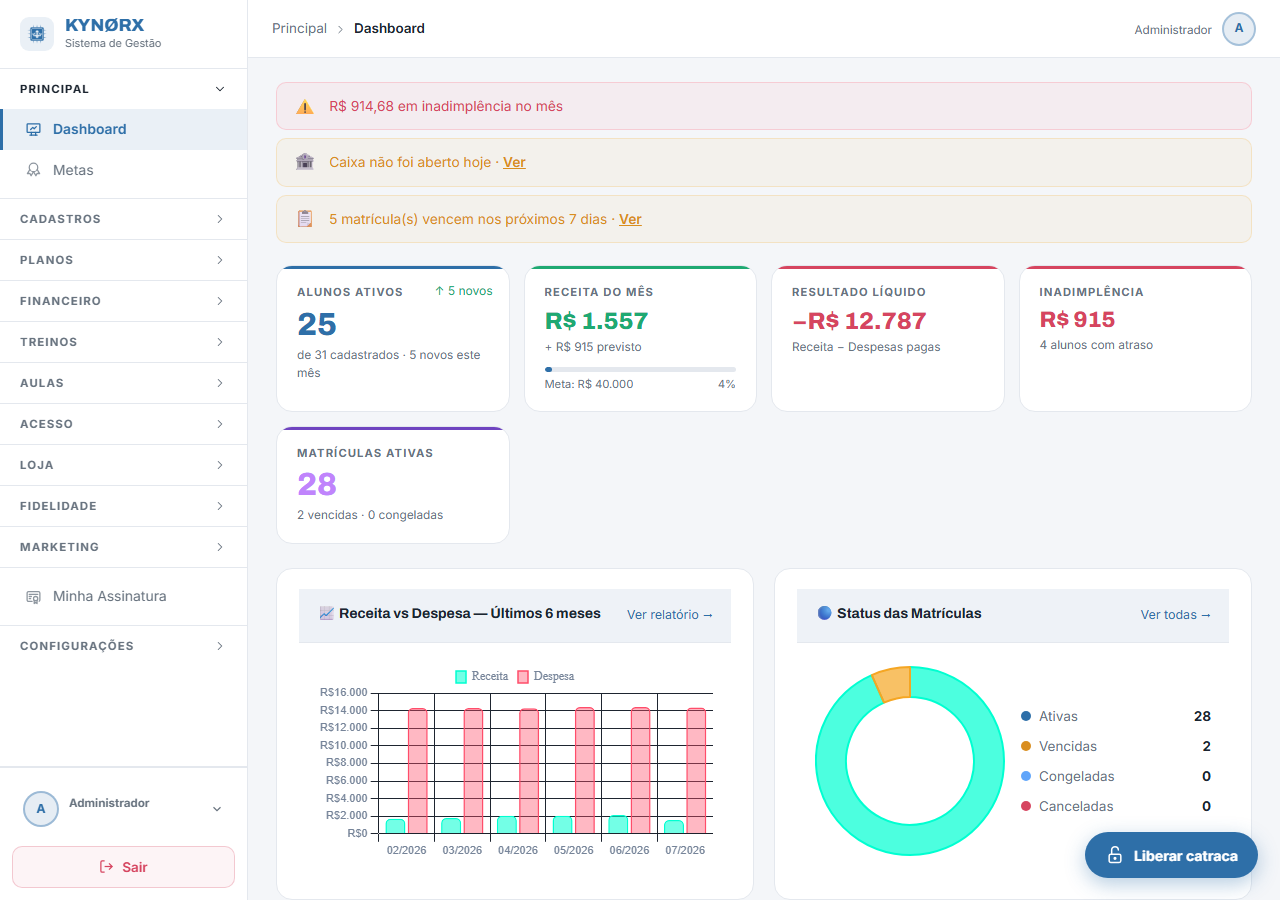
Task: Click the Metas medal icon
Action: [34, 170]
